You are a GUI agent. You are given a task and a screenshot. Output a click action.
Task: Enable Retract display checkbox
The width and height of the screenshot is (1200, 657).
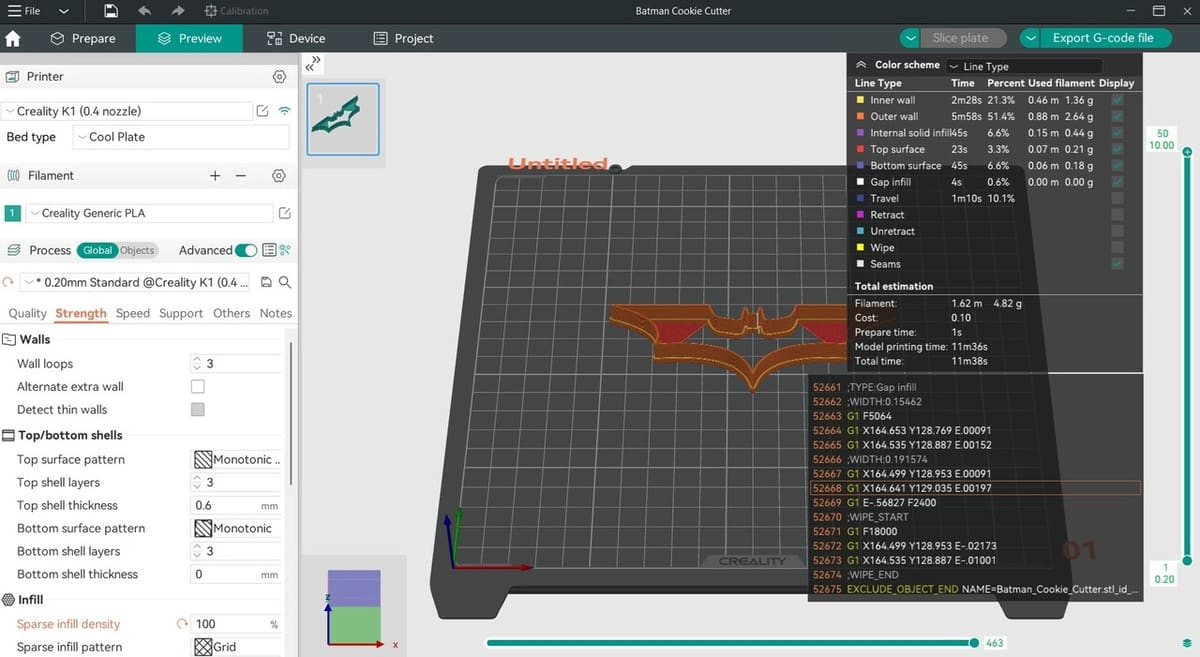(1117, 215)
